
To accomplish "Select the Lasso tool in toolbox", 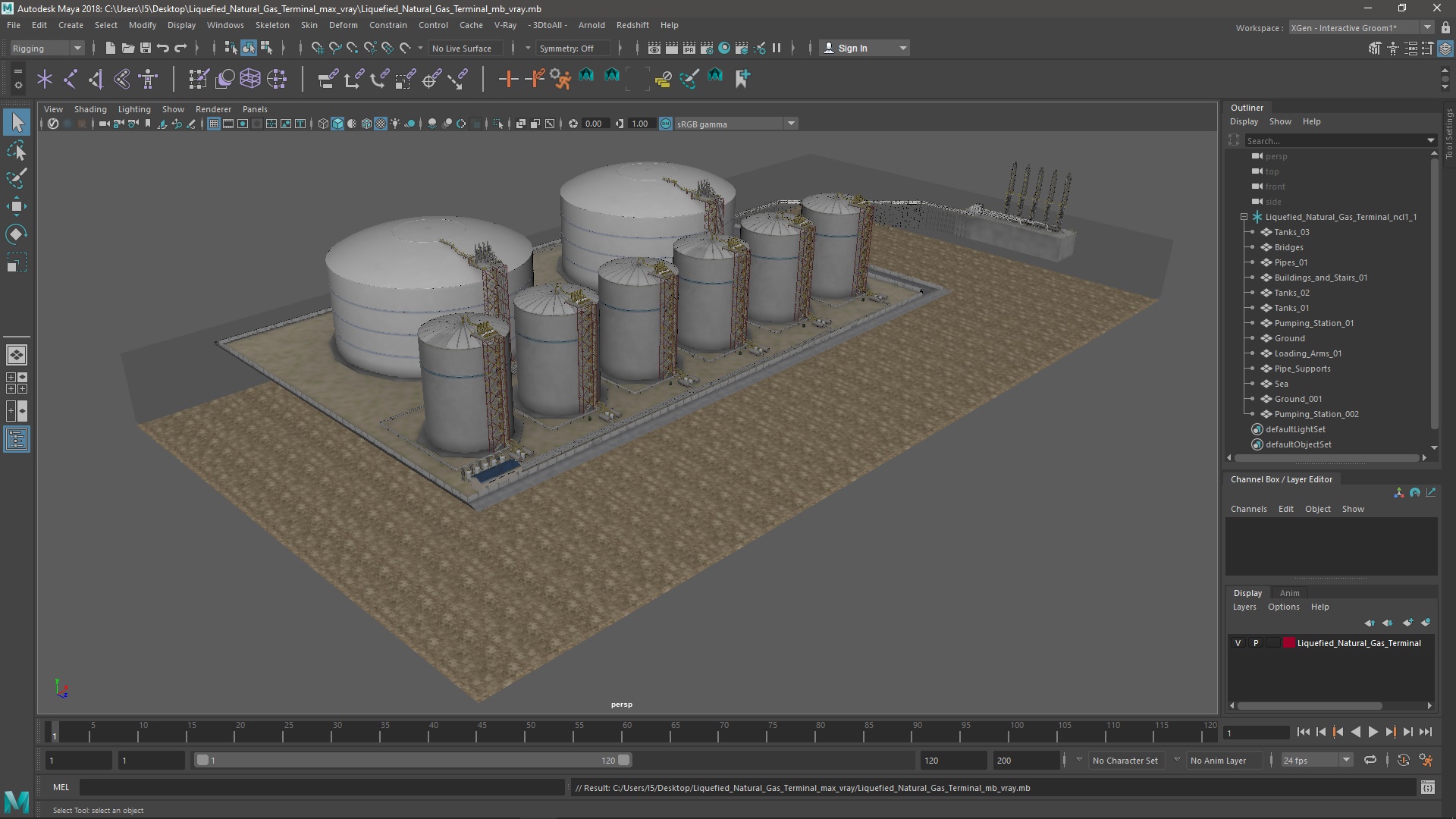I will [17, 150].
